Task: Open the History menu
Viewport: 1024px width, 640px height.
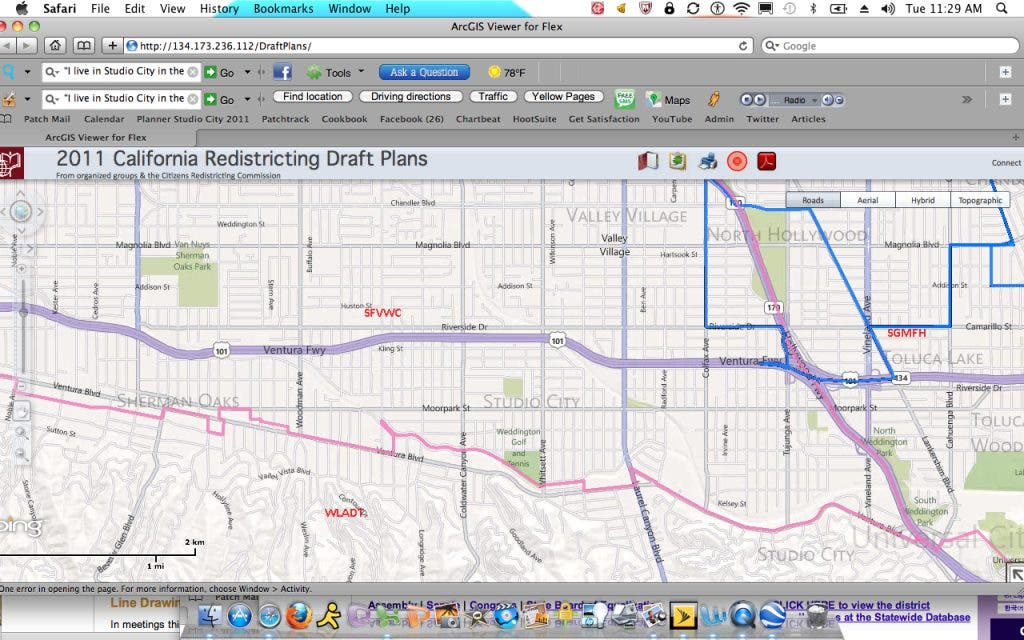Action: coord(218,8)
